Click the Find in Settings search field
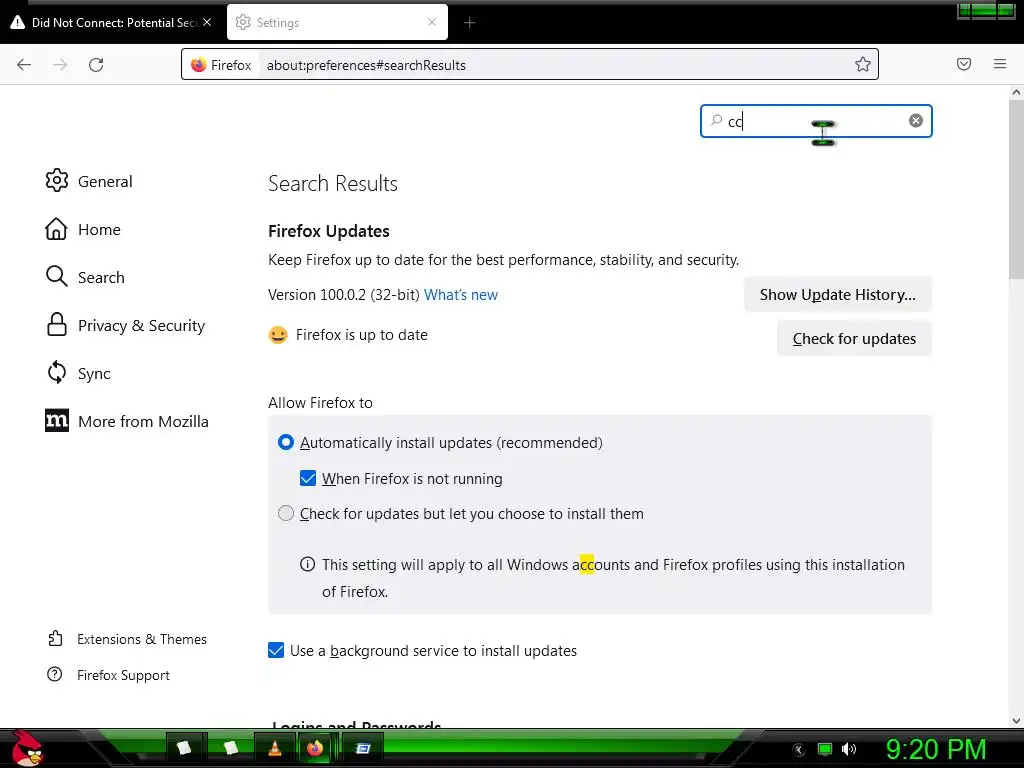This screenshot has width=1024, height=768. pos(816,121)
